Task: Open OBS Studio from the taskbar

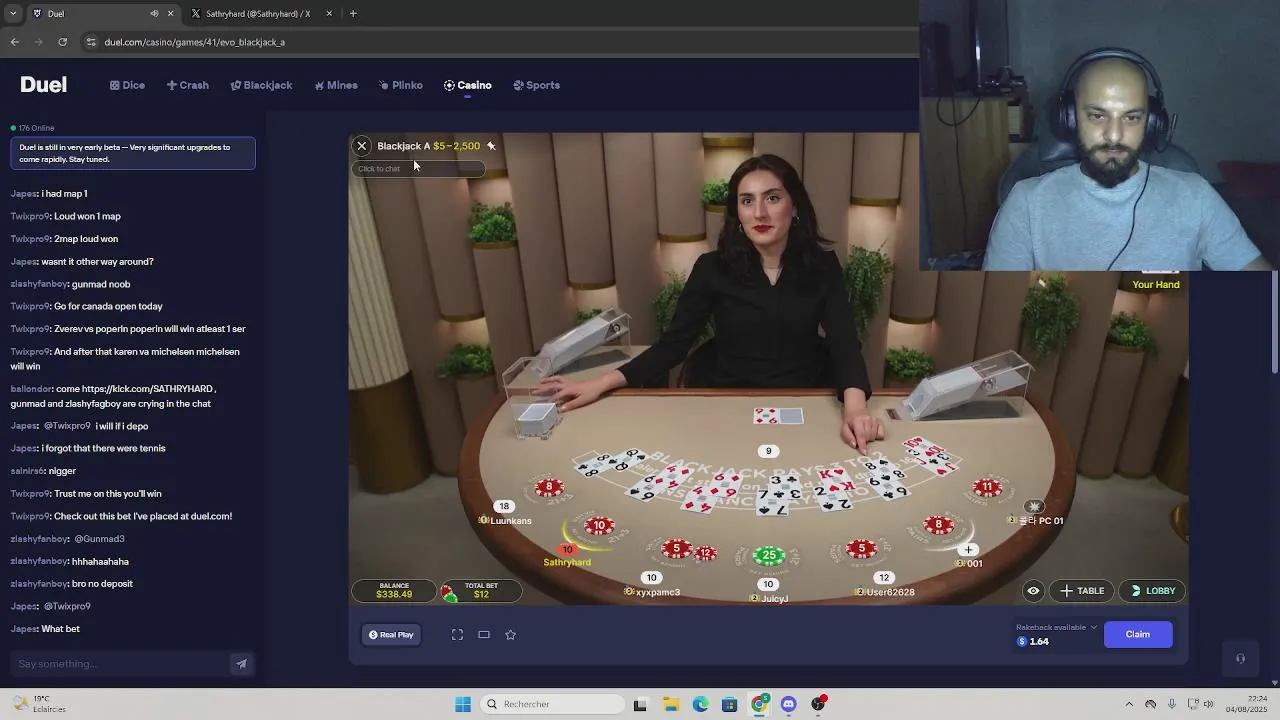Action: click(x=819, y=704)
